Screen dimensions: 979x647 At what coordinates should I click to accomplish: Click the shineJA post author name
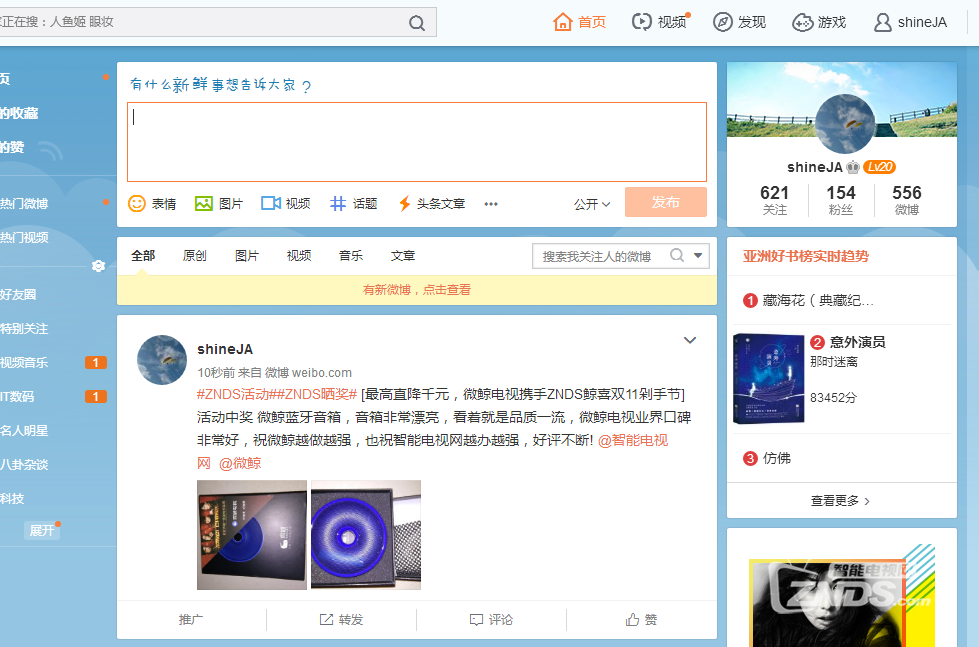pyautogui.click(x=225, y=349)
